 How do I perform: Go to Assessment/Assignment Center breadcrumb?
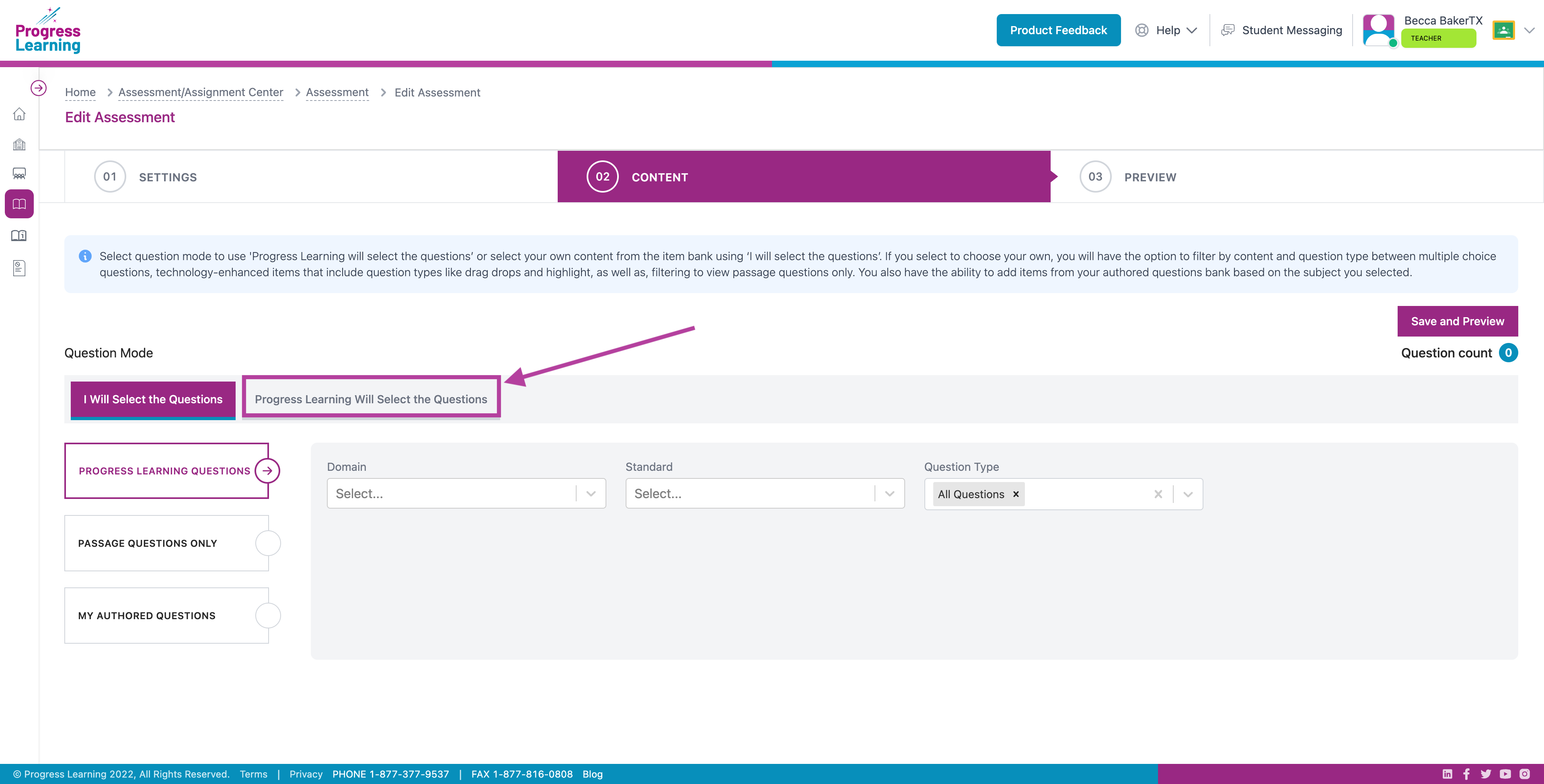[201, 92]
